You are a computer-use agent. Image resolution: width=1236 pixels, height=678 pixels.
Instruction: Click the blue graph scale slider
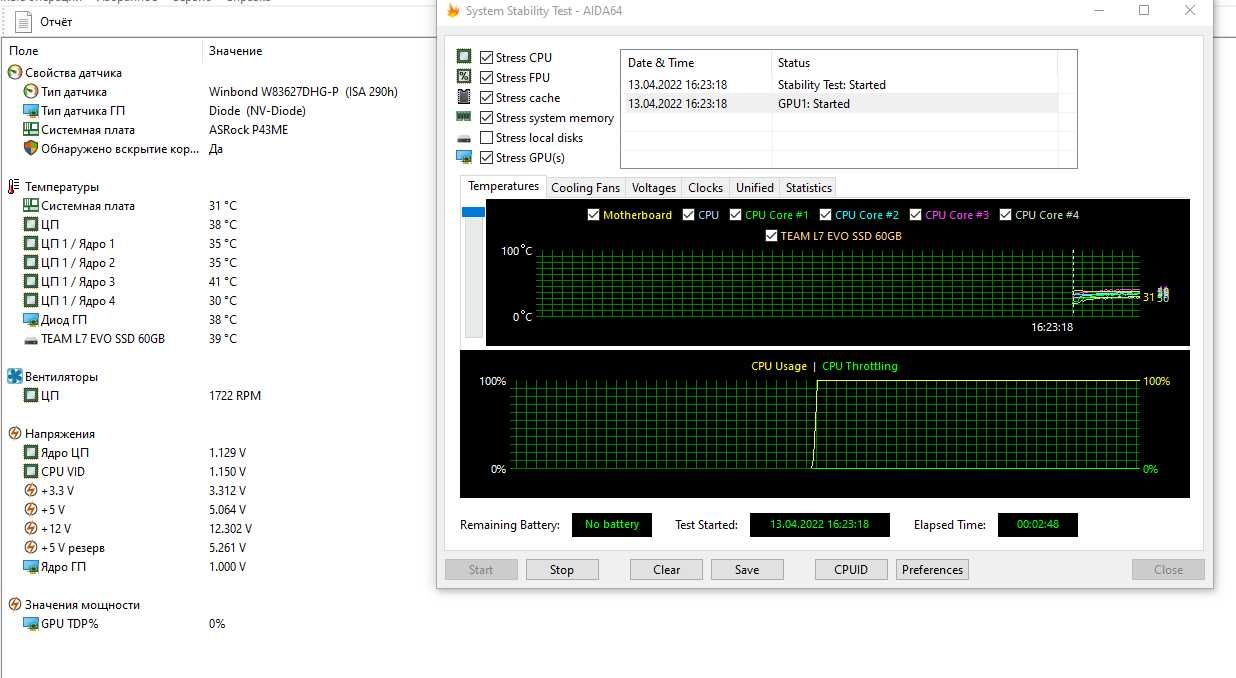pos(473,212)
